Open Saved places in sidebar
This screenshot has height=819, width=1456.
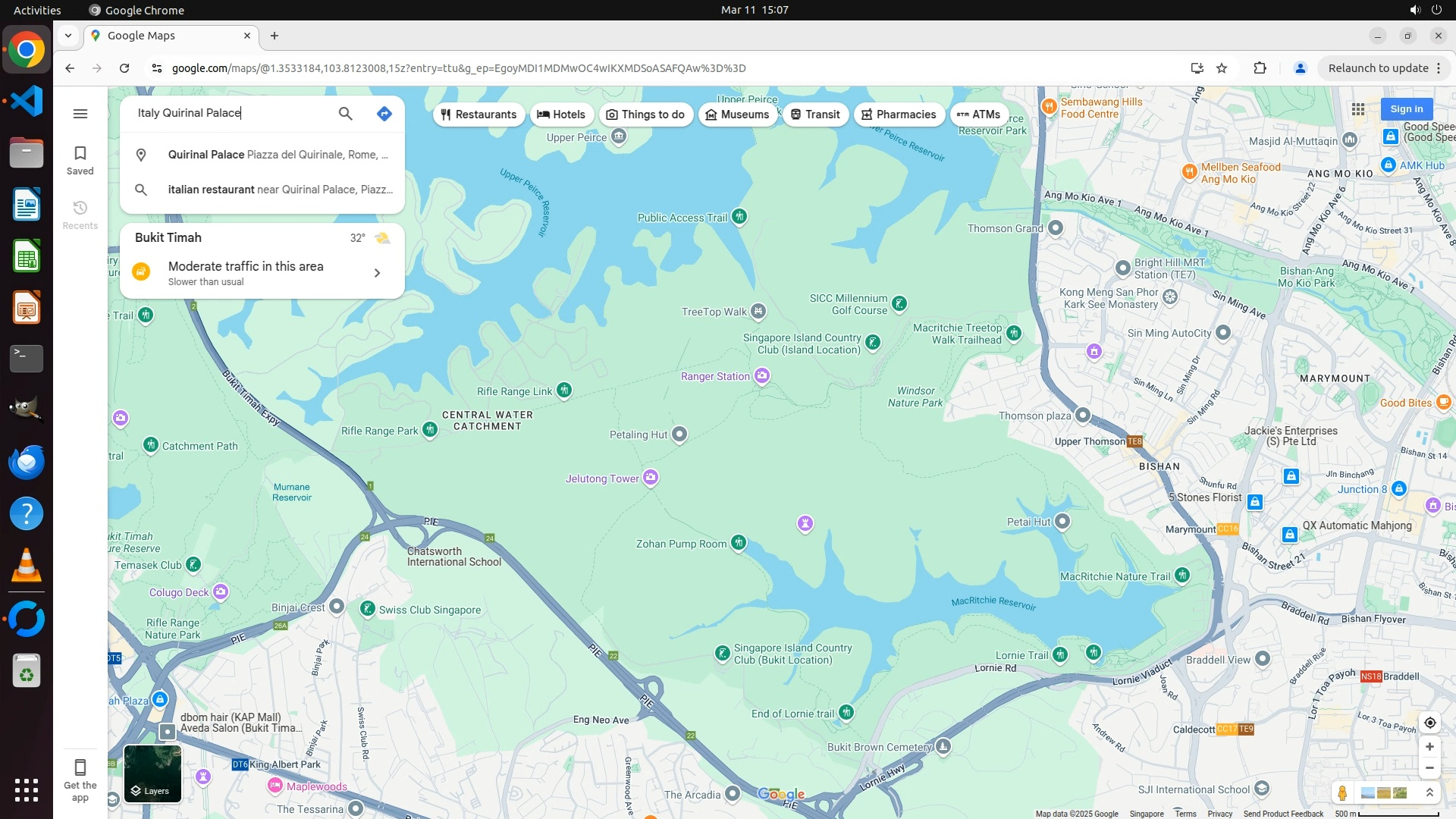pyautogui.click(x=80, y=160)
